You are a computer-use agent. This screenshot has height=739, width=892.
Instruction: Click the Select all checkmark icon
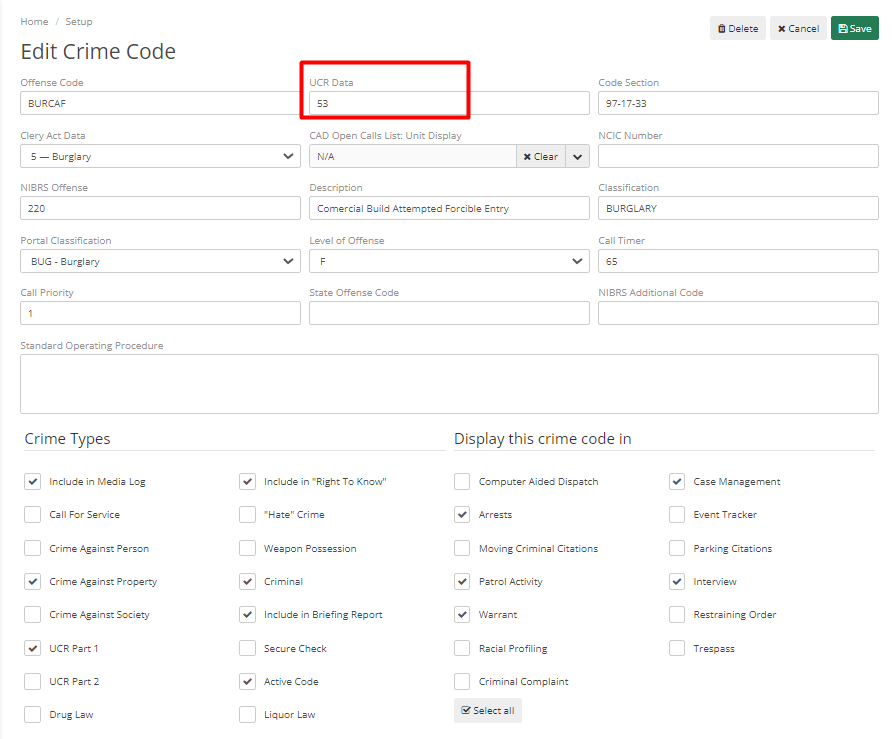click(468, 710)
